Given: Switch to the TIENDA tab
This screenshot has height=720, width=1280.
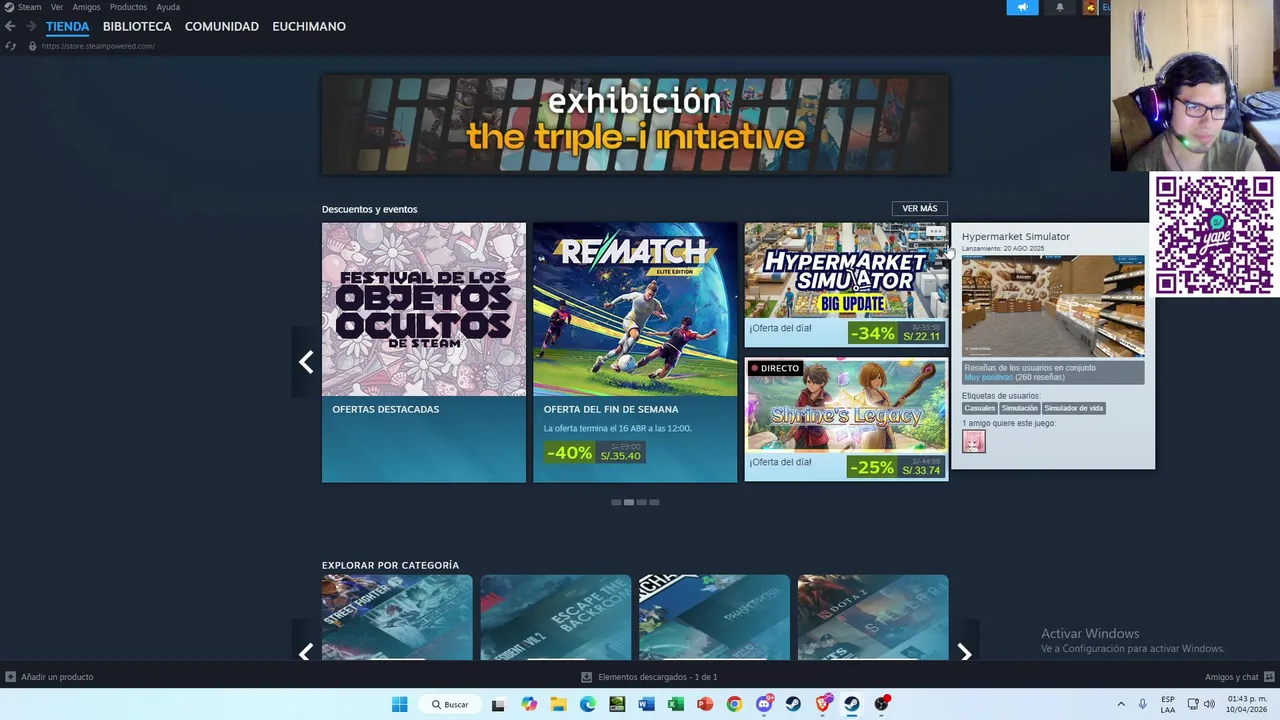Looking at the screenshot, I should point(67,26).
